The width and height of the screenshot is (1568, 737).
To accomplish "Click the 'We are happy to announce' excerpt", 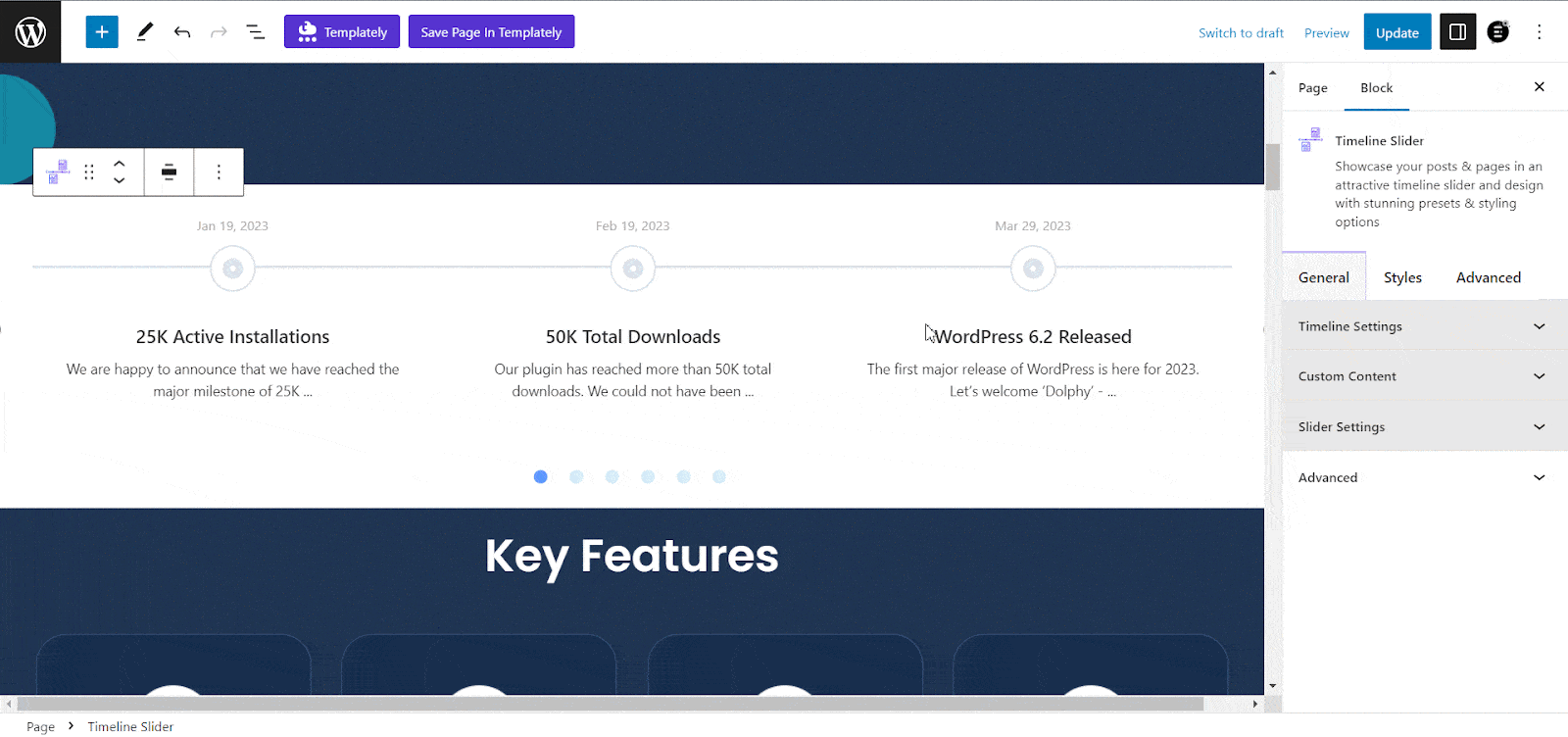I will coord(233,380).
